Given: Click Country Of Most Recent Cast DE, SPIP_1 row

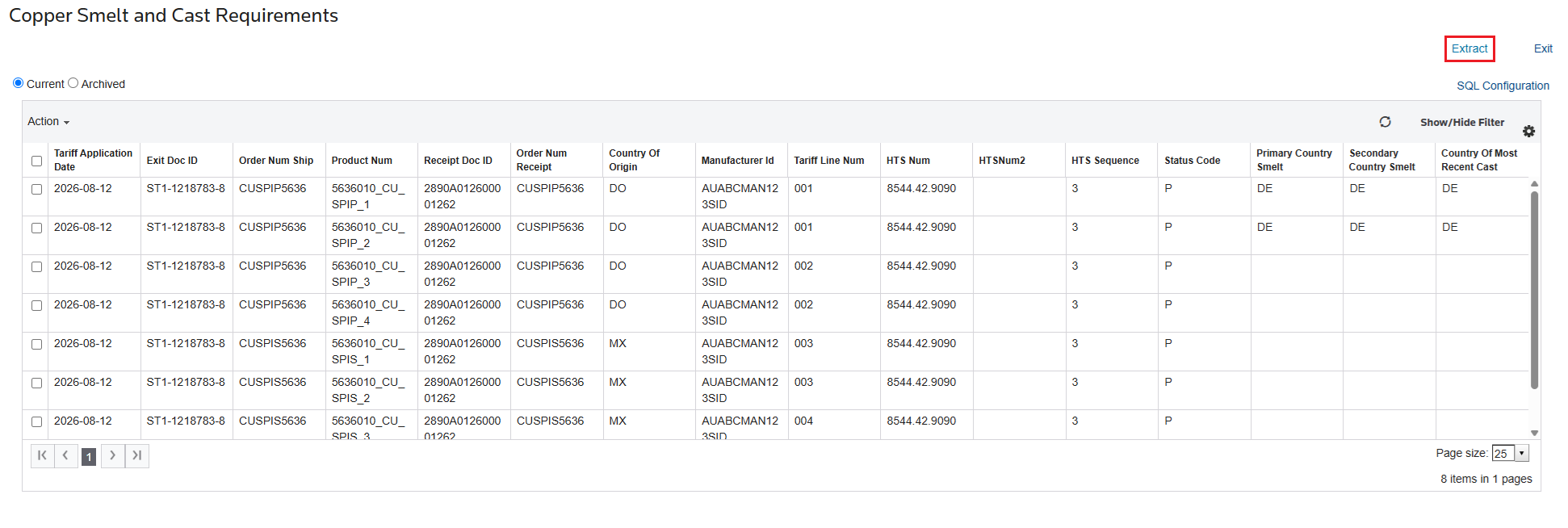Looking at the screenshot, I should (x=1450, y=188).
